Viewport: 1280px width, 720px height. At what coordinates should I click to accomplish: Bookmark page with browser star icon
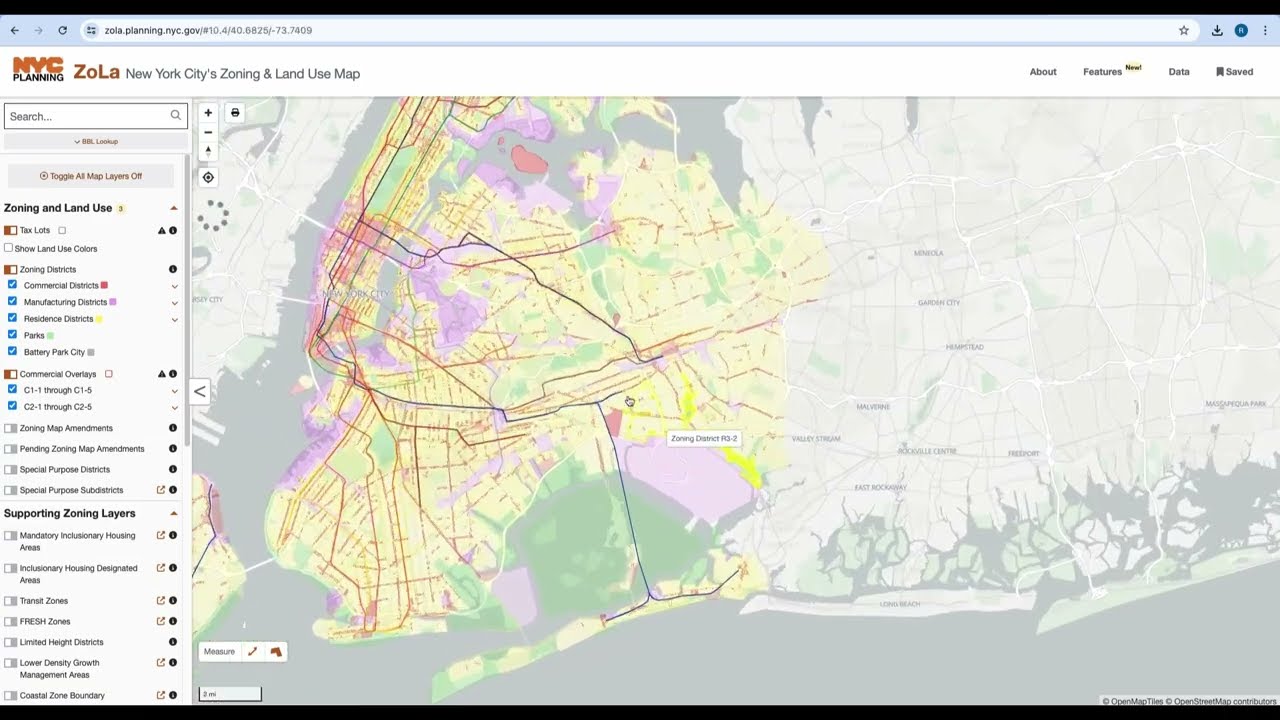[1184, 30]
